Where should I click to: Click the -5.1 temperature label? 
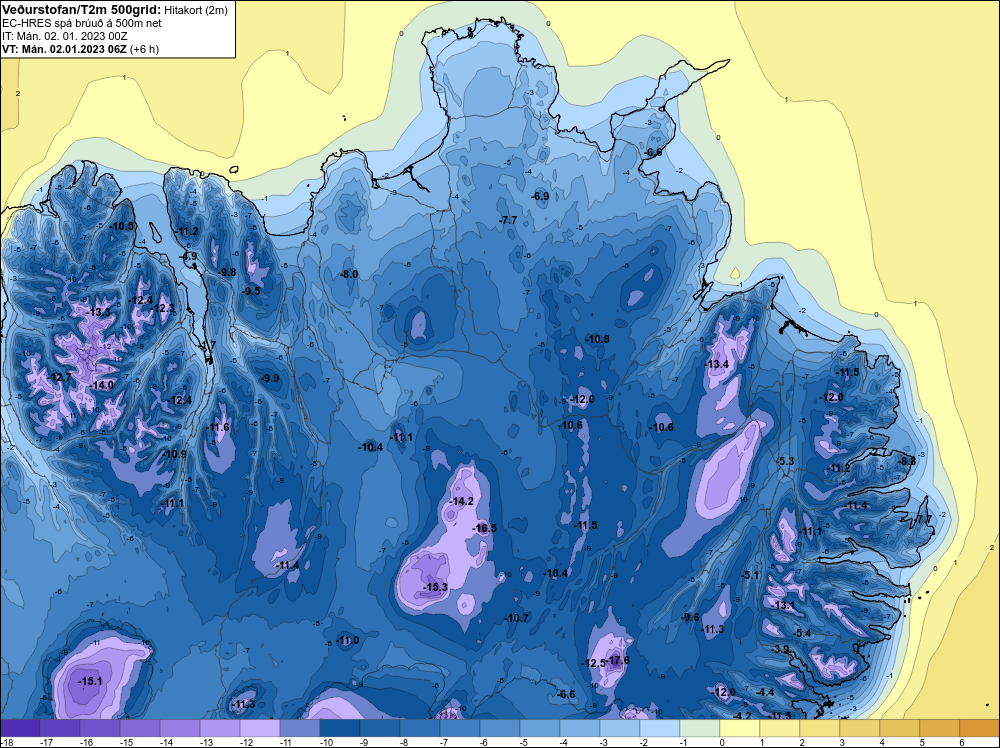(751, 575)
